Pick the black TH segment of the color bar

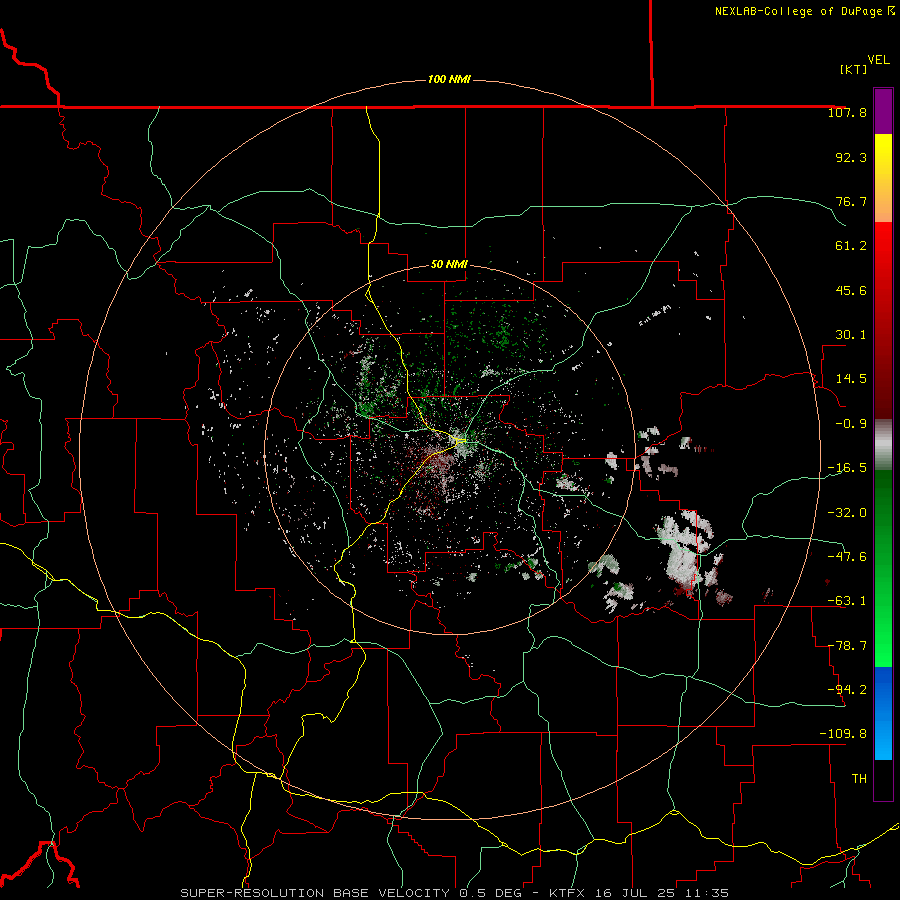point(883,780)
